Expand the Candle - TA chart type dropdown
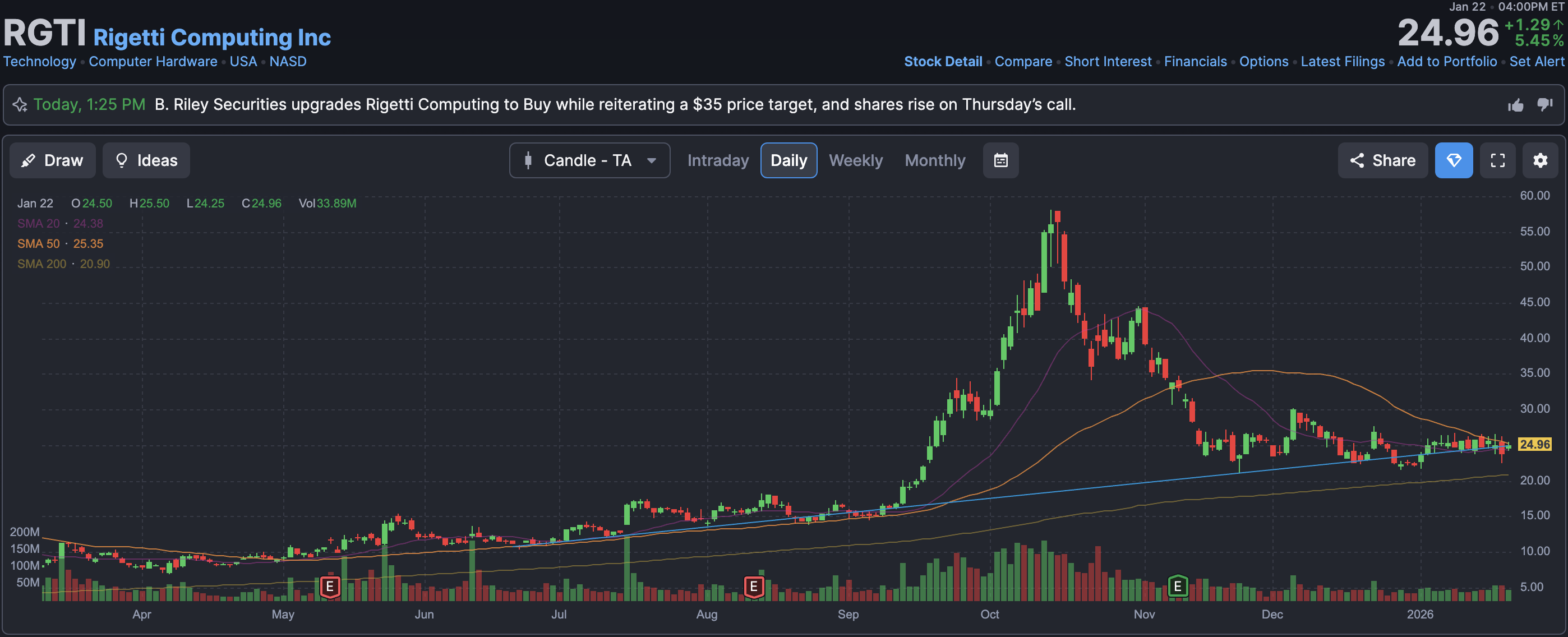The width and height of the screenshot is (1568, 637). tap(589, 160)
